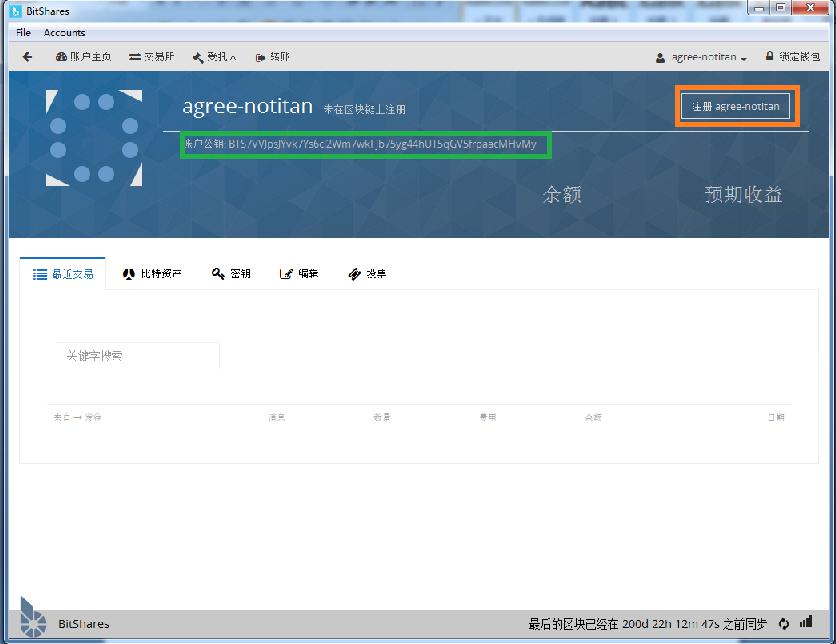Open the Accounts menu

[x=63, y=31]
